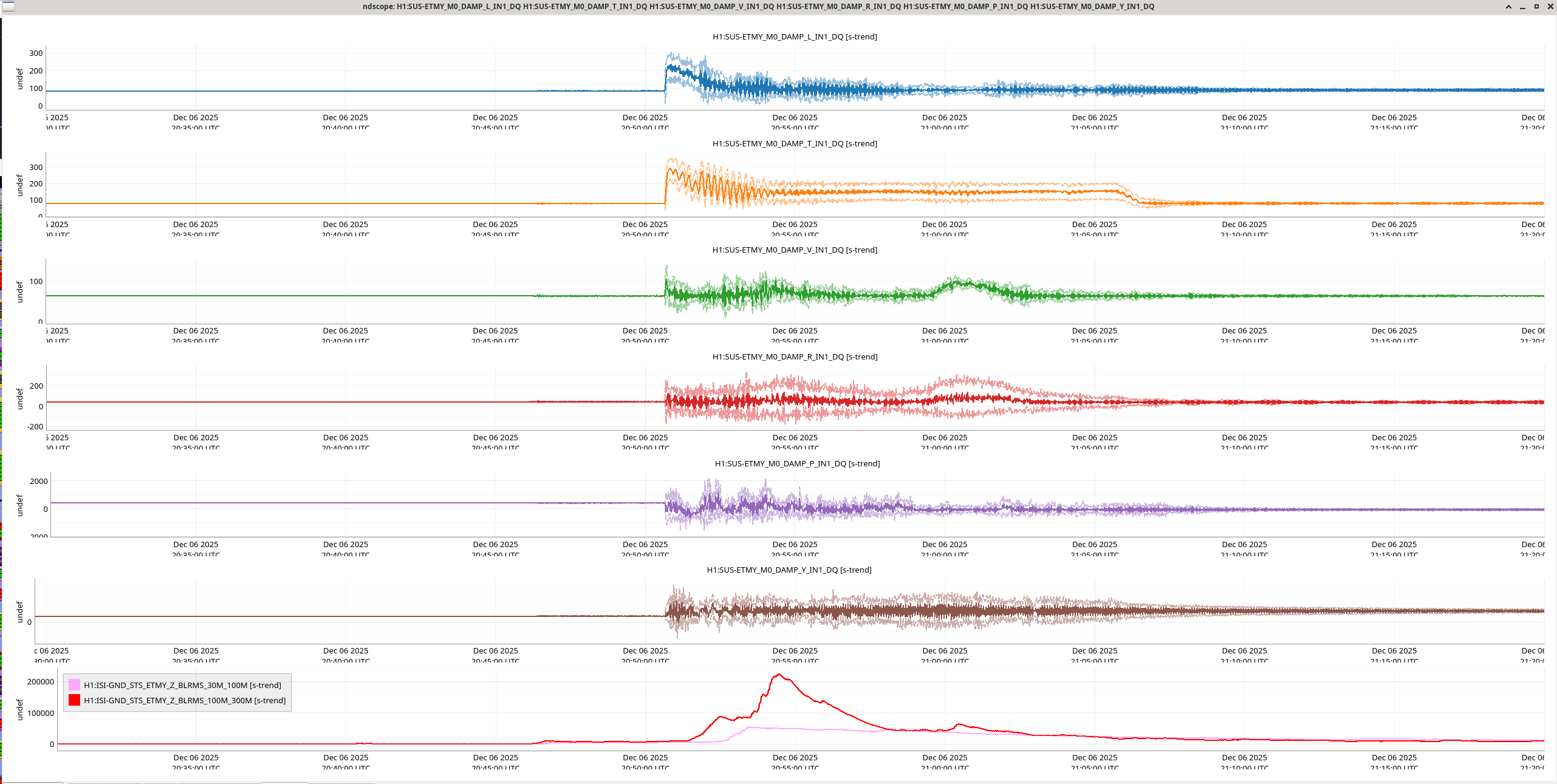Maximize the ndscope window

pos(1536,7)
